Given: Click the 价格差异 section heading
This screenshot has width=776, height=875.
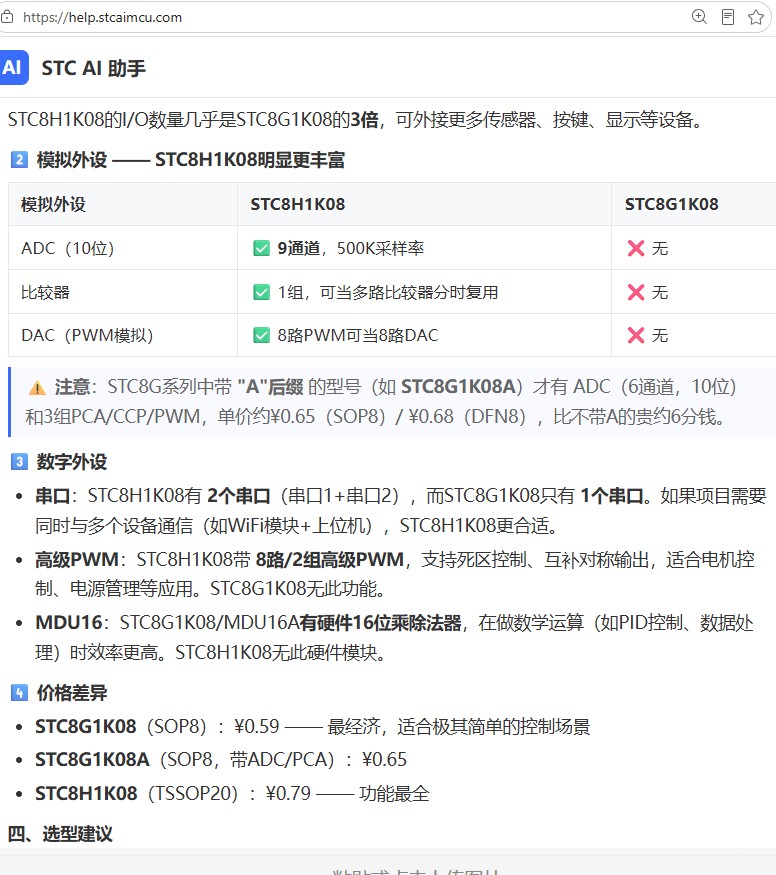Looking at the screenshot, I should (71, 693).
